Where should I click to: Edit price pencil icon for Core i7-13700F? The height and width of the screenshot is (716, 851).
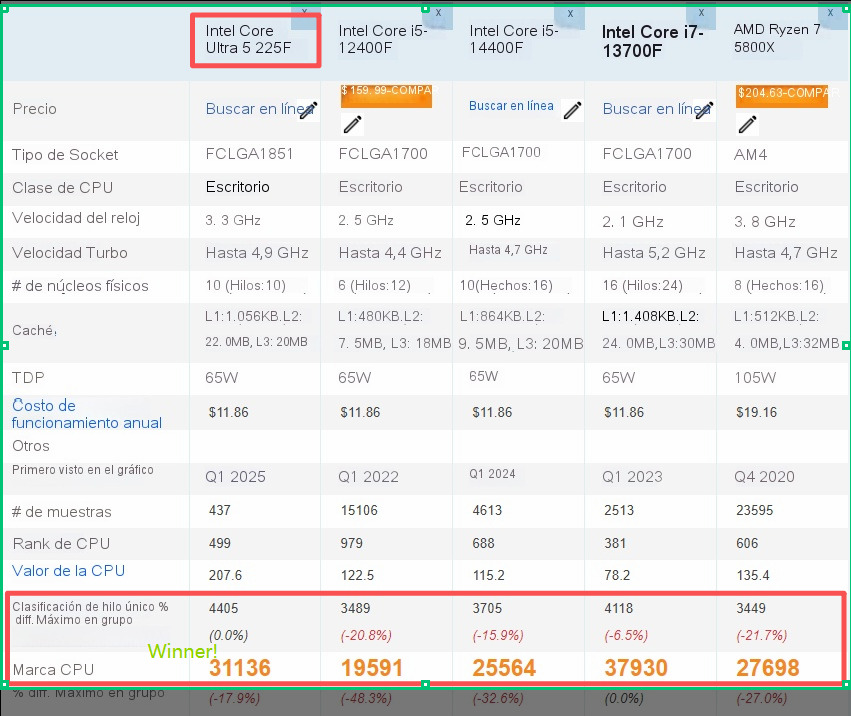pos(704,110)
